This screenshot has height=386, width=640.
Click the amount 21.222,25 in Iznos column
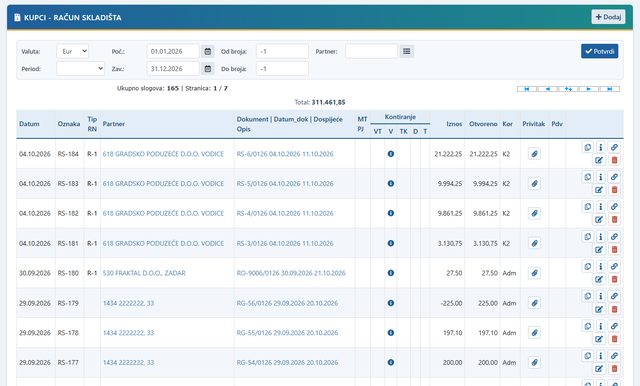[x=448, y=154]
